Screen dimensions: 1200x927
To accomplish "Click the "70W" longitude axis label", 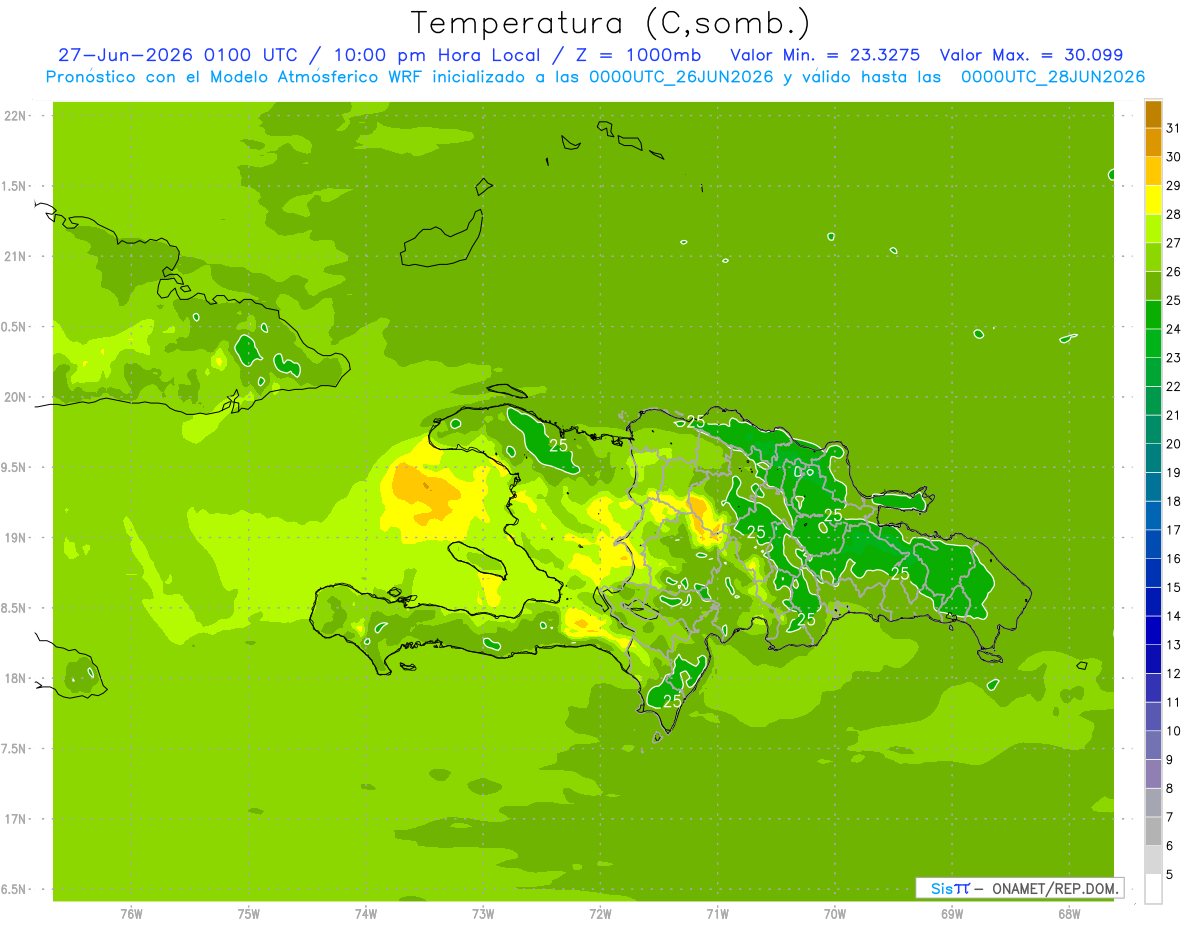I will [835, 914].
